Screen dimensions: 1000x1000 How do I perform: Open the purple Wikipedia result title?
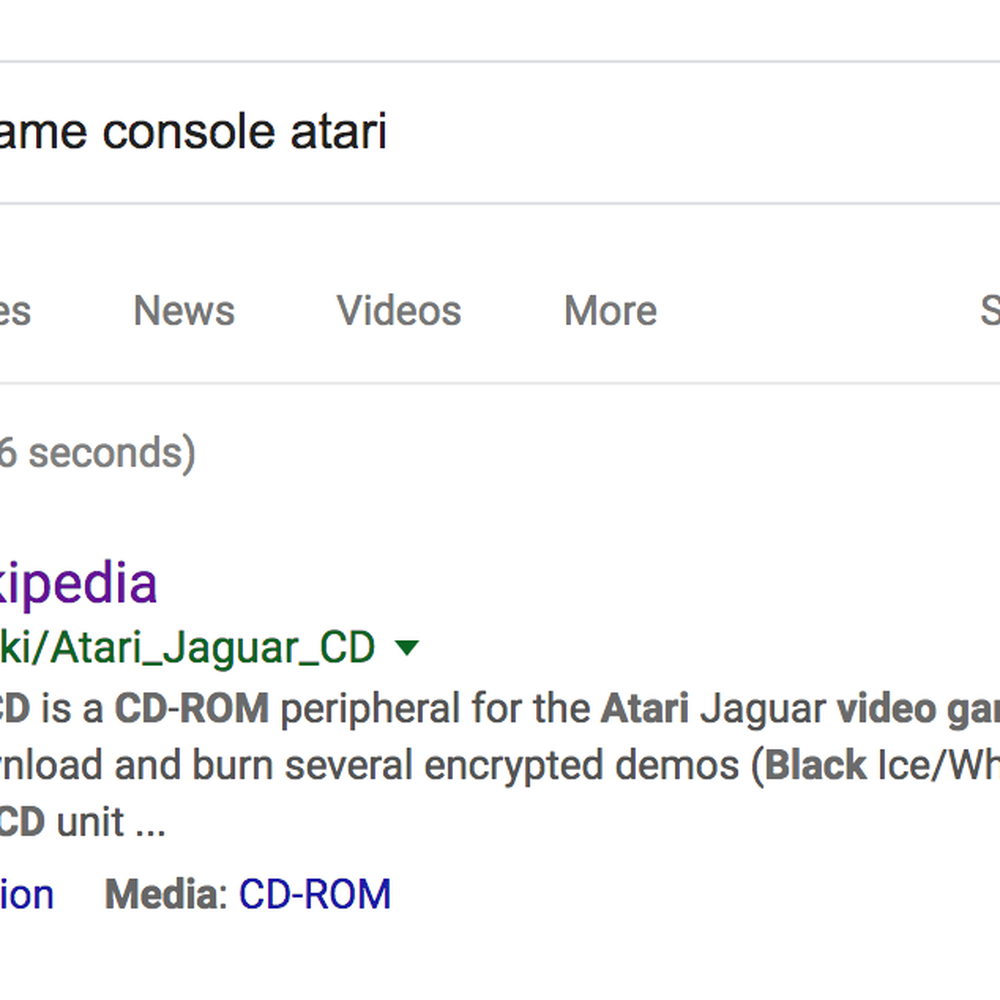point(78,584)
